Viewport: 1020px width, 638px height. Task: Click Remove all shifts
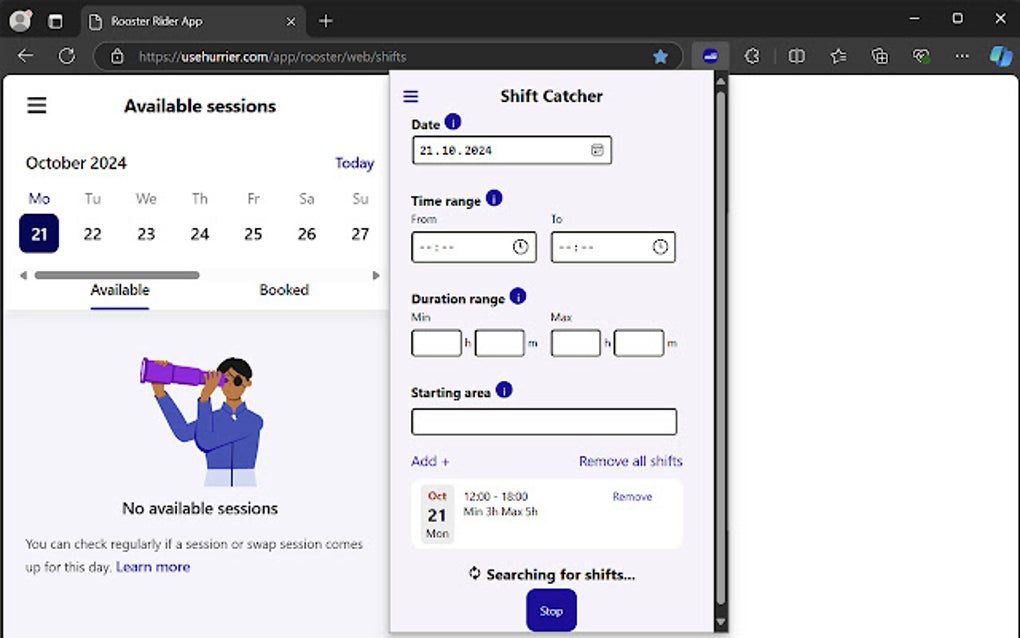tap(630, 461)
